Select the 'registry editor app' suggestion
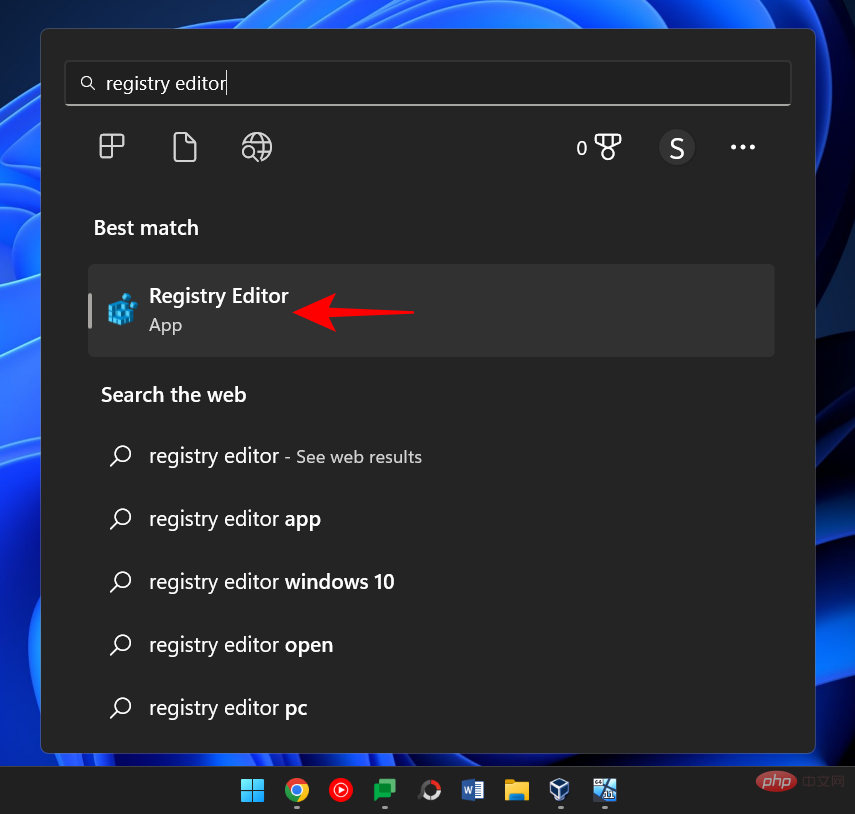The width and height of the screenshot is (855, 814). (x=234, y=519)
